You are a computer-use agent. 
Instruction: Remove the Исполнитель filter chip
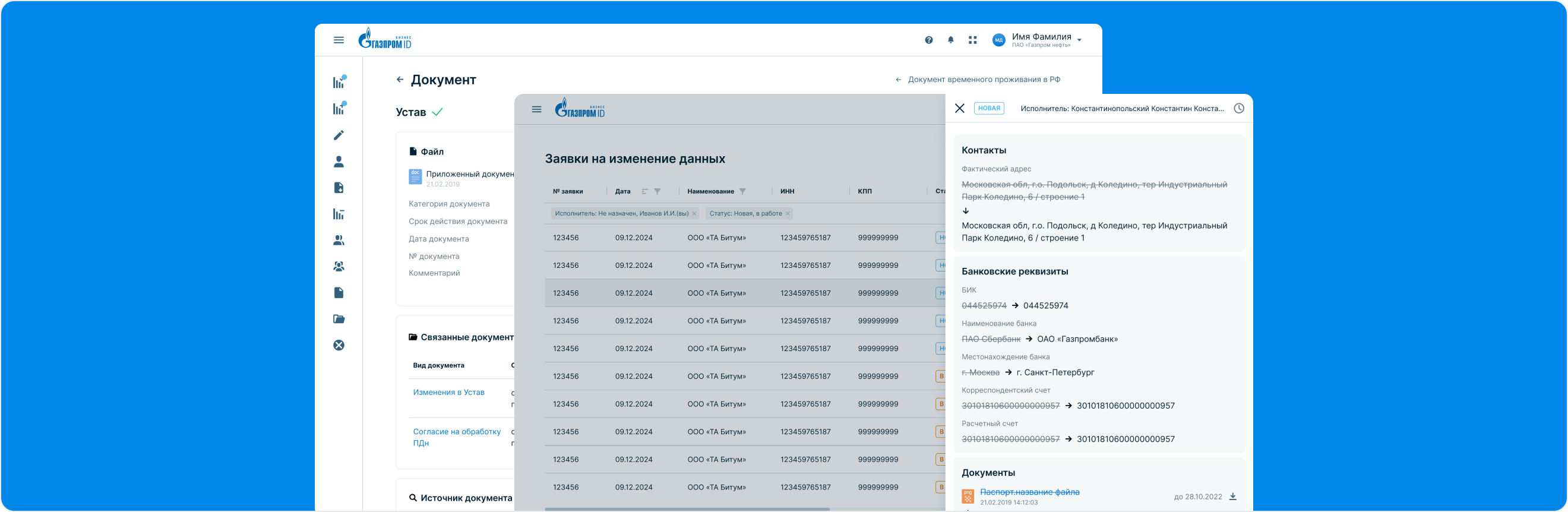click(694, 214)
